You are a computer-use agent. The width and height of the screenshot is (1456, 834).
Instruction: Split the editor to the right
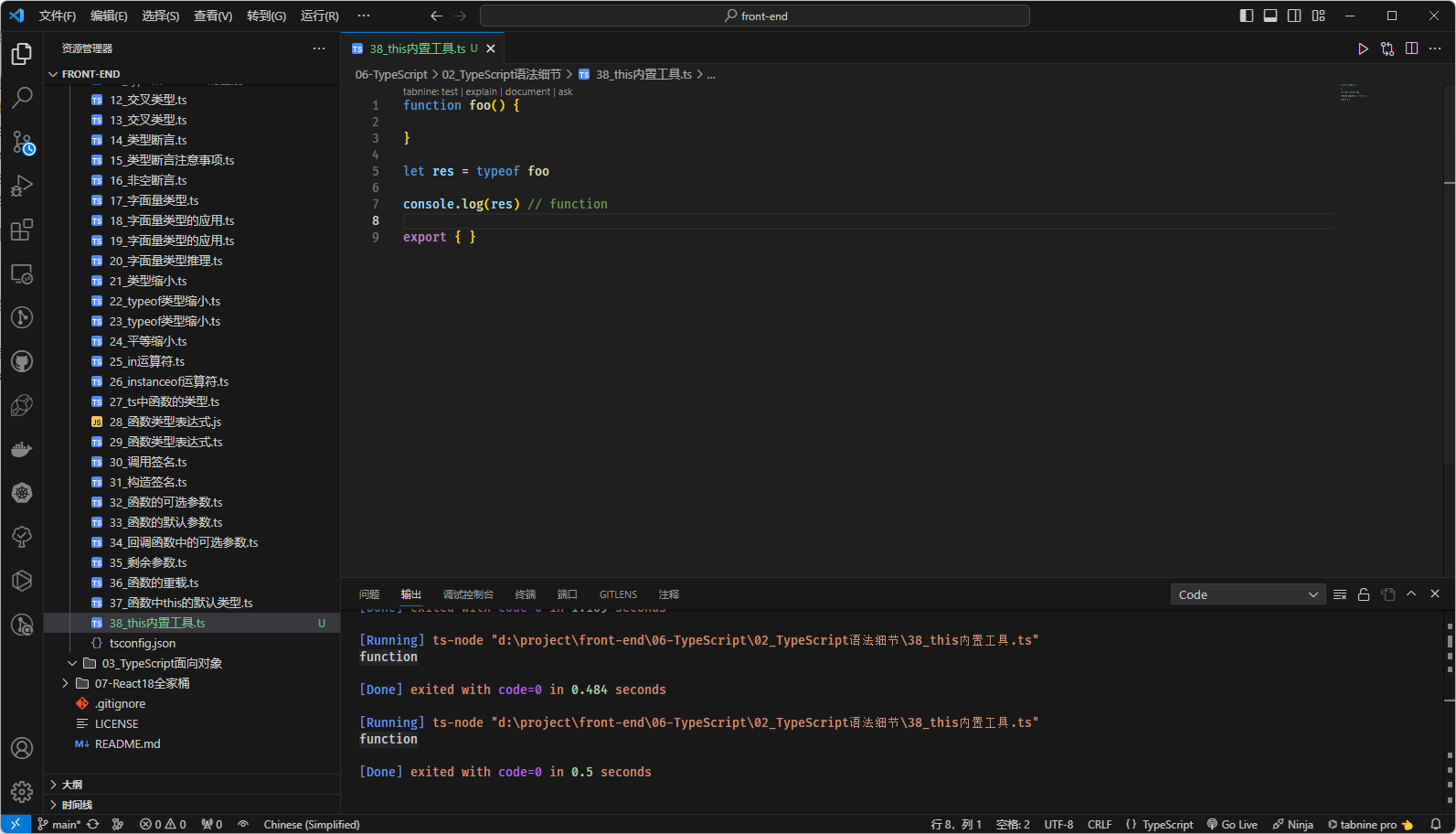click(x=1411, y=48)
